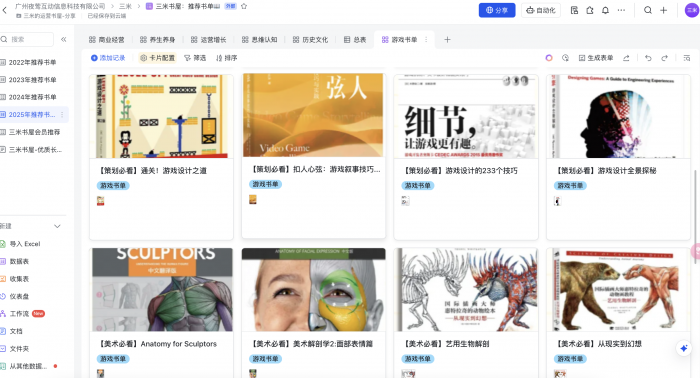Open 三米书屋-优质长 document in sidebar

coord(34,150)
